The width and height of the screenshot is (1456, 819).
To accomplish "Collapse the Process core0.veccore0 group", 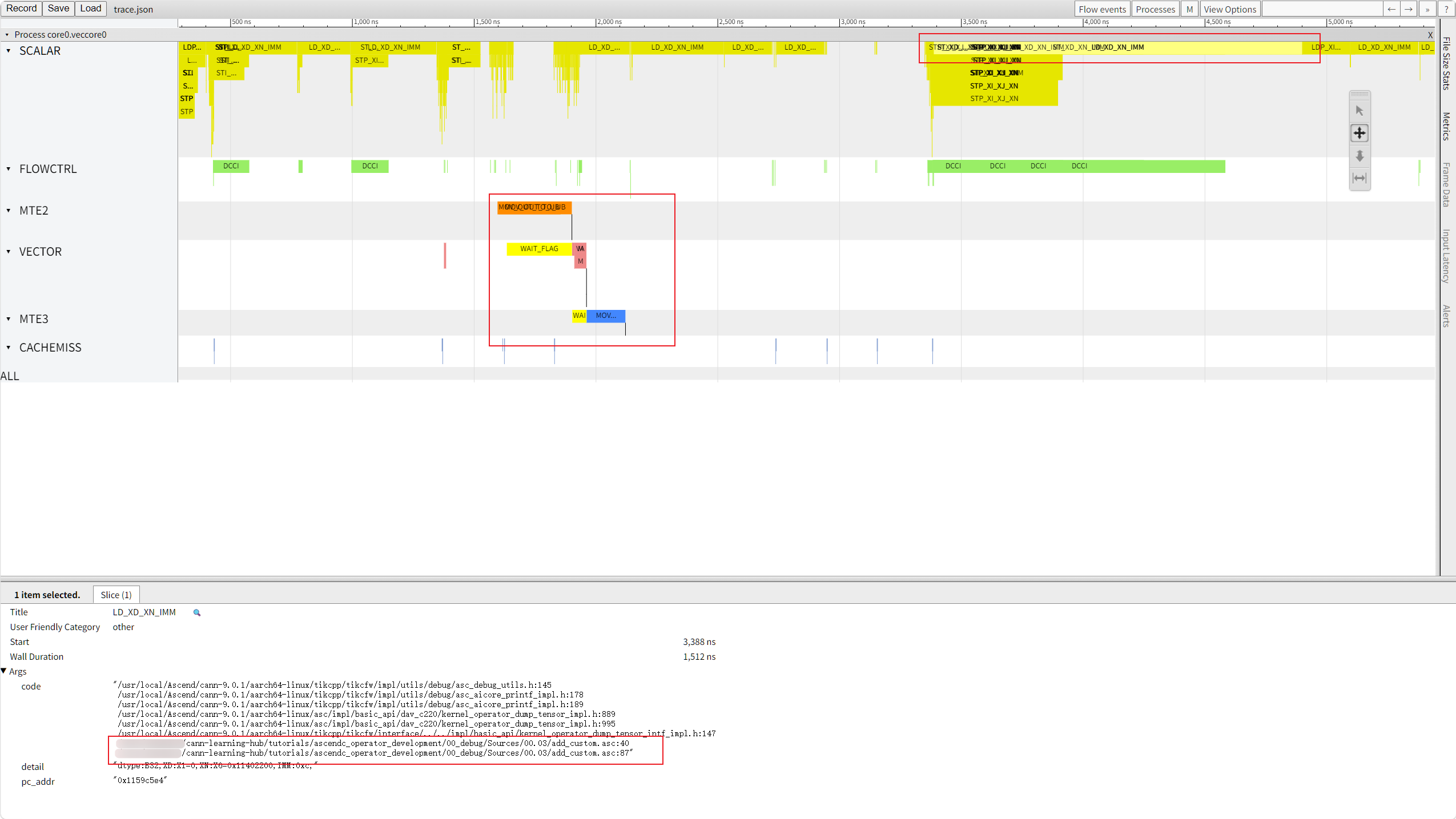I will tap(7, 35).
